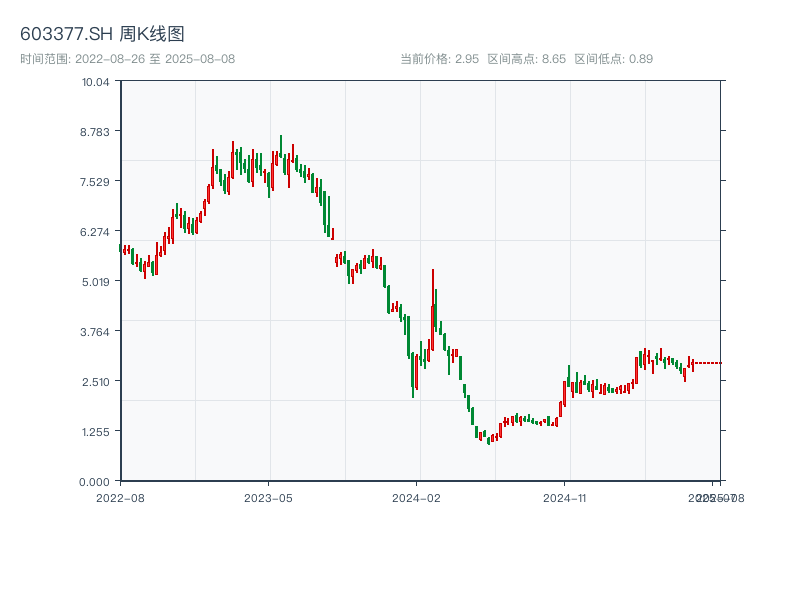Click the 2.510 y-axis label
The height and width of the screenshot is (600, 800).
pyautogui.click(x=95, y=381)
